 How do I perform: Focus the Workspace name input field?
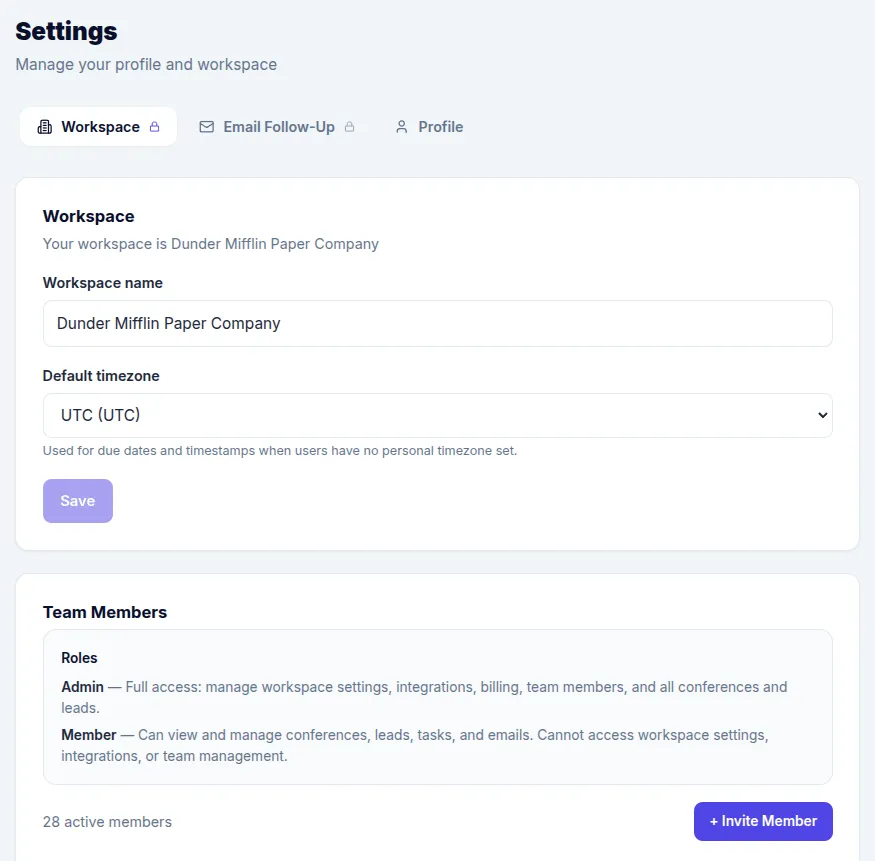tap(437, 324)
